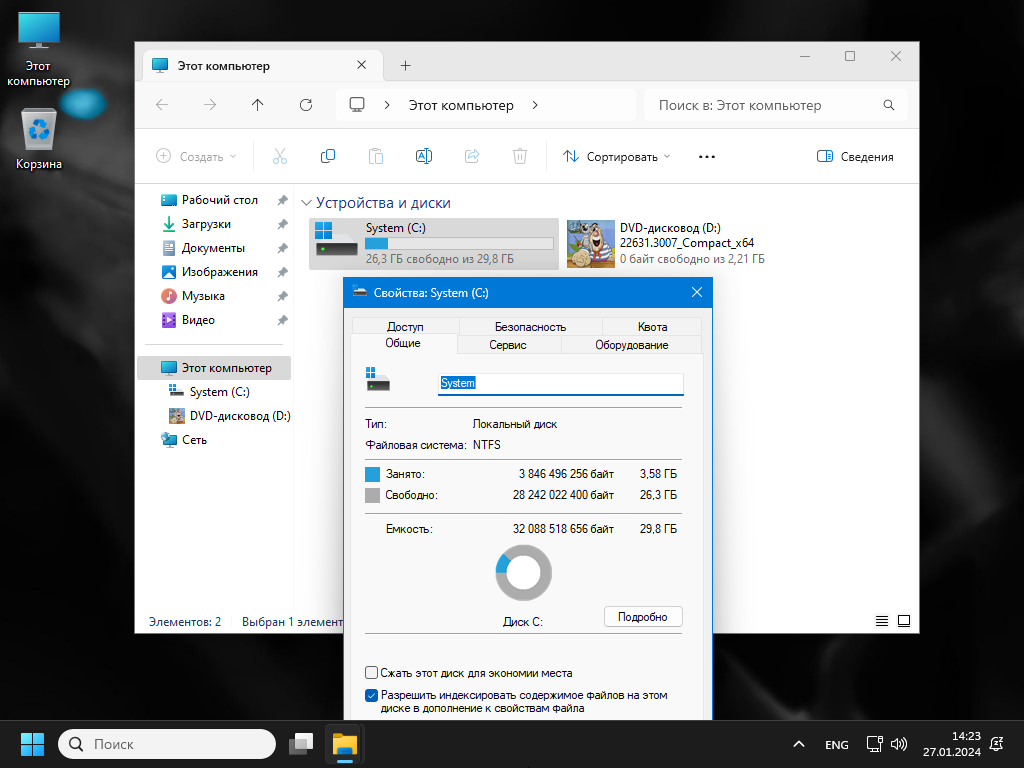Click the Copy icon in the toolbar
Image resolution: width=1024 pixels, height=768 pixels.
click(x=328, y=156)
